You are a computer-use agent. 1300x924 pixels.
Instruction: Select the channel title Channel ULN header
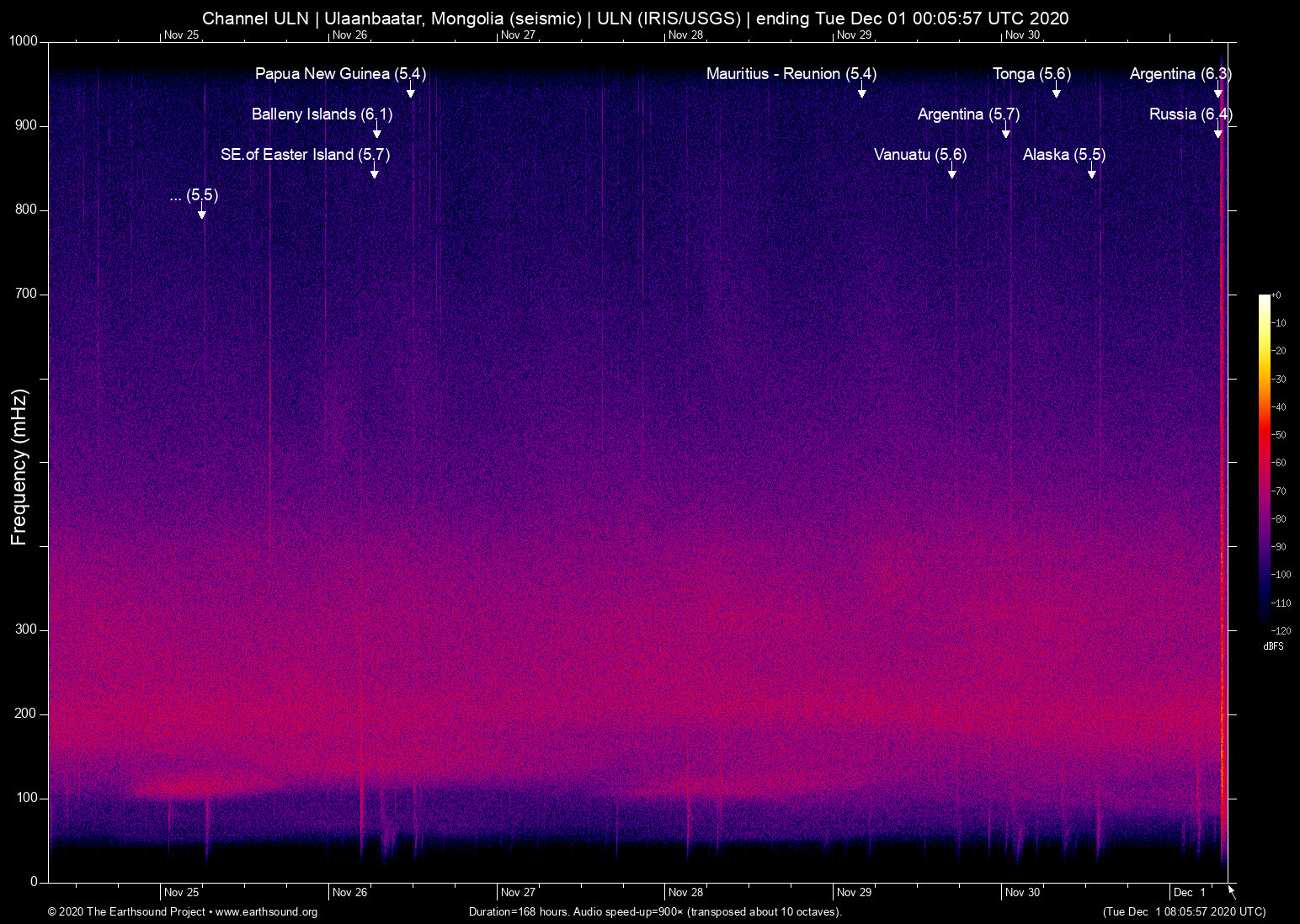(255, 18)
